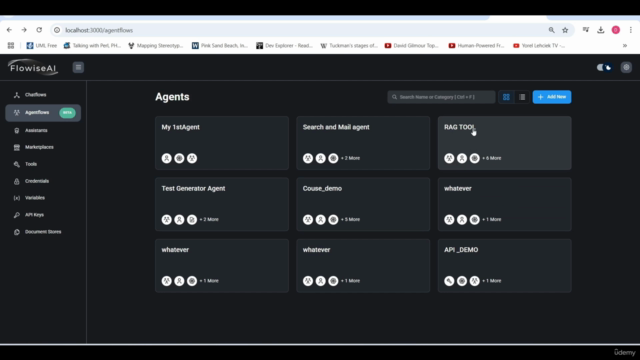Open the Test Generator Agent card

pyautogui.click(x=222, y=204)
